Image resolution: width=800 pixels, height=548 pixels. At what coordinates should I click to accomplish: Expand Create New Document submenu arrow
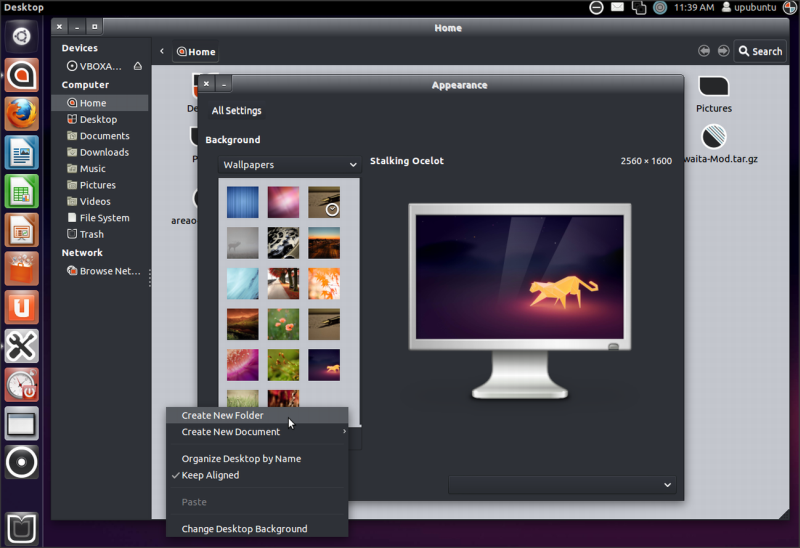pos(344,432)
